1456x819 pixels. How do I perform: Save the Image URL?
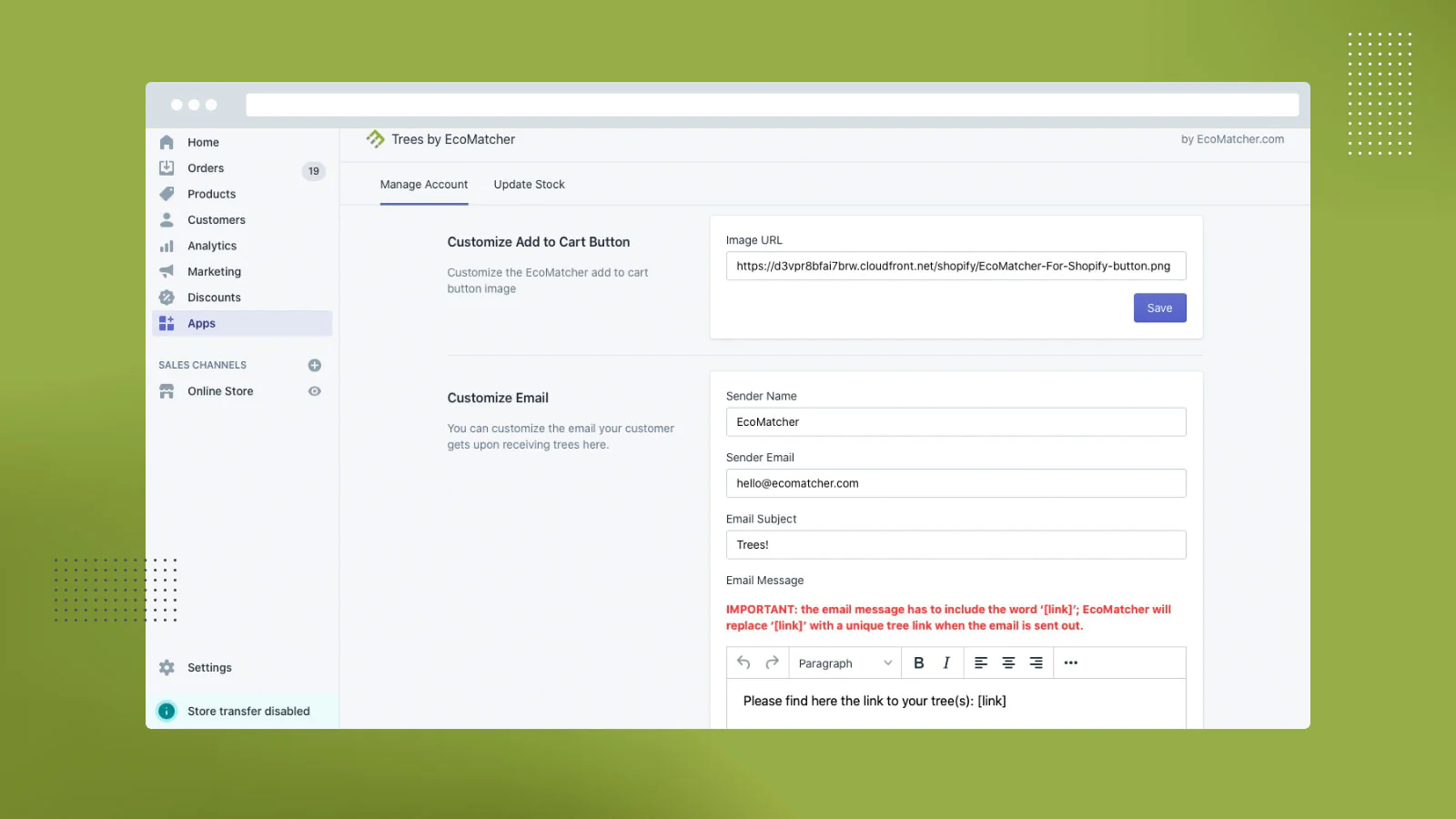click(1159, 308)
